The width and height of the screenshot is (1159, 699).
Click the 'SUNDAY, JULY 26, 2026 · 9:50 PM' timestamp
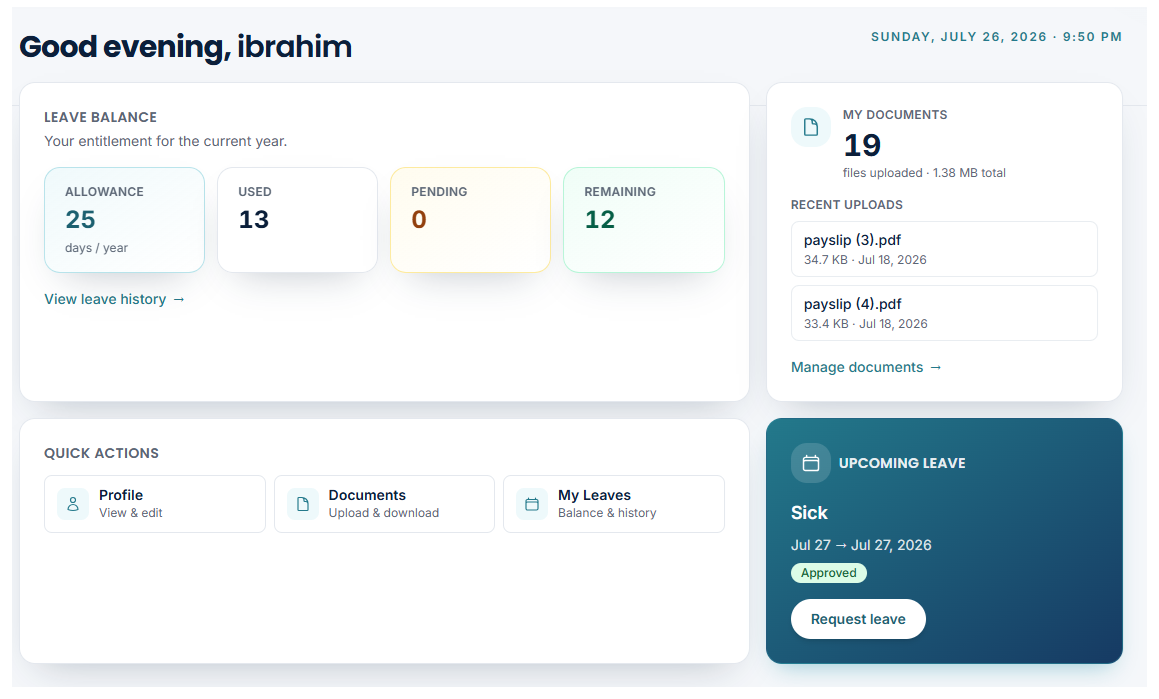(x=996, y=37)
